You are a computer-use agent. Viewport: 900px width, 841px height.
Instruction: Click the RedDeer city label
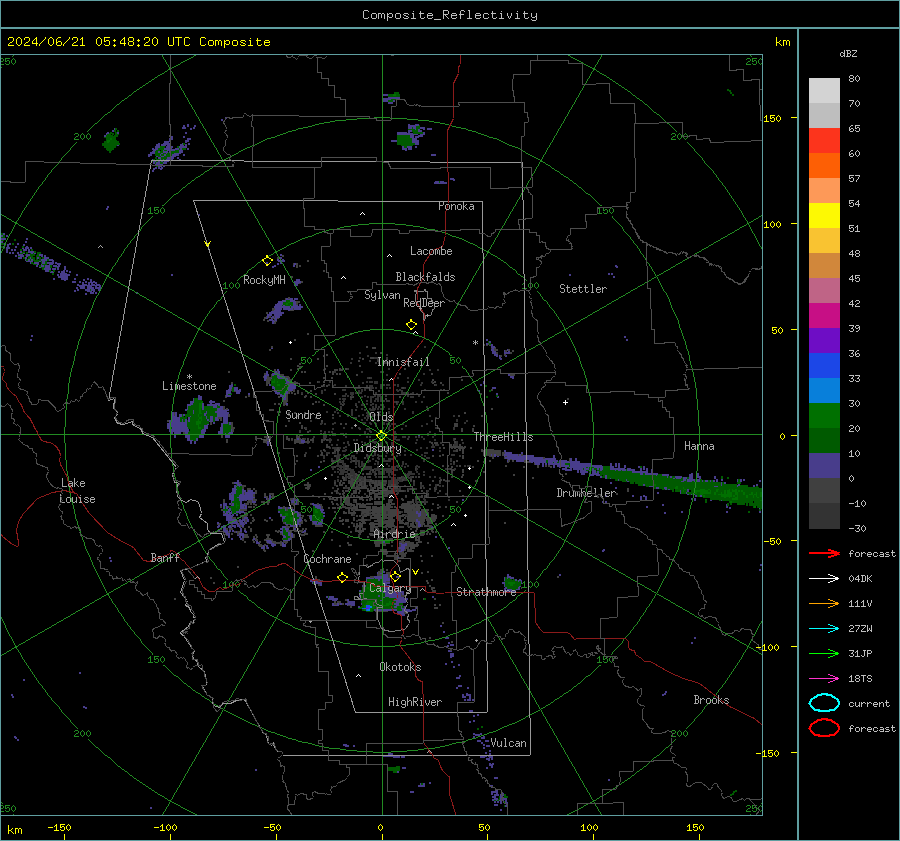pos(424,303)
